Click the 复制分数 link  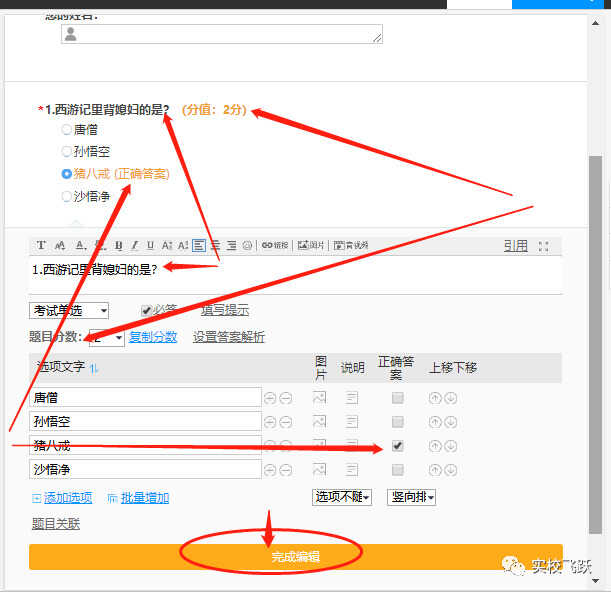(x=153, y=337)
